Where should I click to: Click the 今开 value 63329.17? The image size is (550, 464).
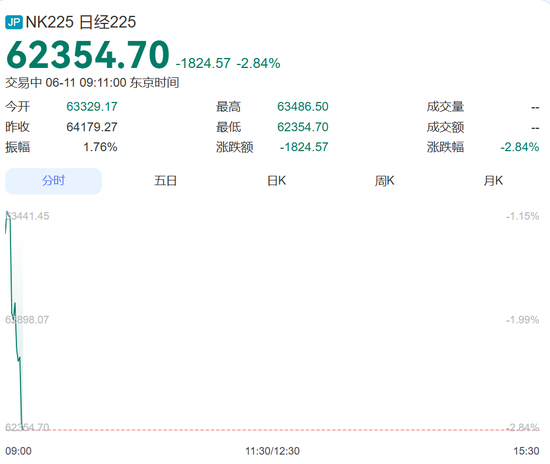(92, 107)
